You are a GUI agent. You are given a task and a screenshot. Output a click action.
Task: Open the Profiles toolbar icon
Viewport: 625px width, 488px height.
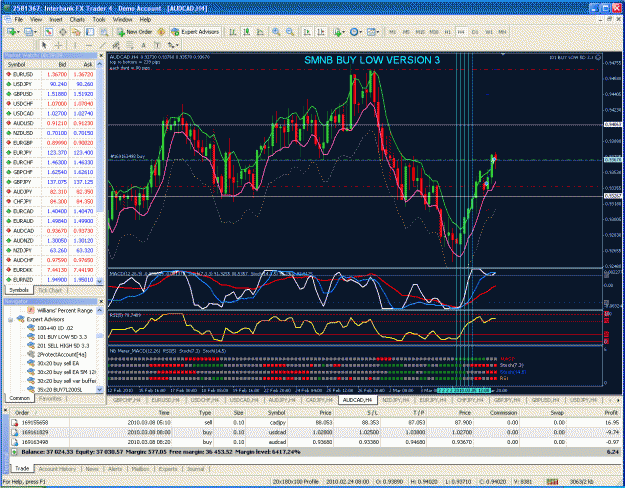tap(28, 32)
